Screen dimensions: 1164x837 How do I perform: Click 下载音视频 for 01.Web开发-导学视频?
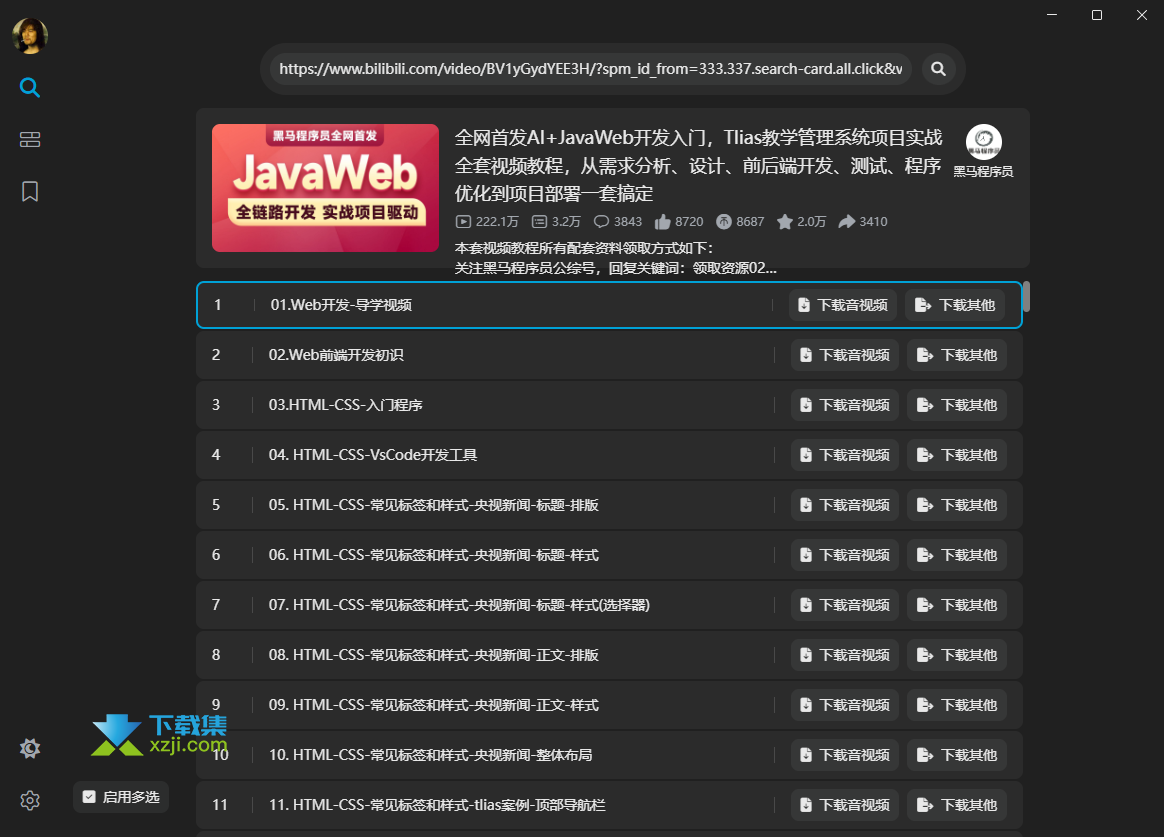coord(843,305)
